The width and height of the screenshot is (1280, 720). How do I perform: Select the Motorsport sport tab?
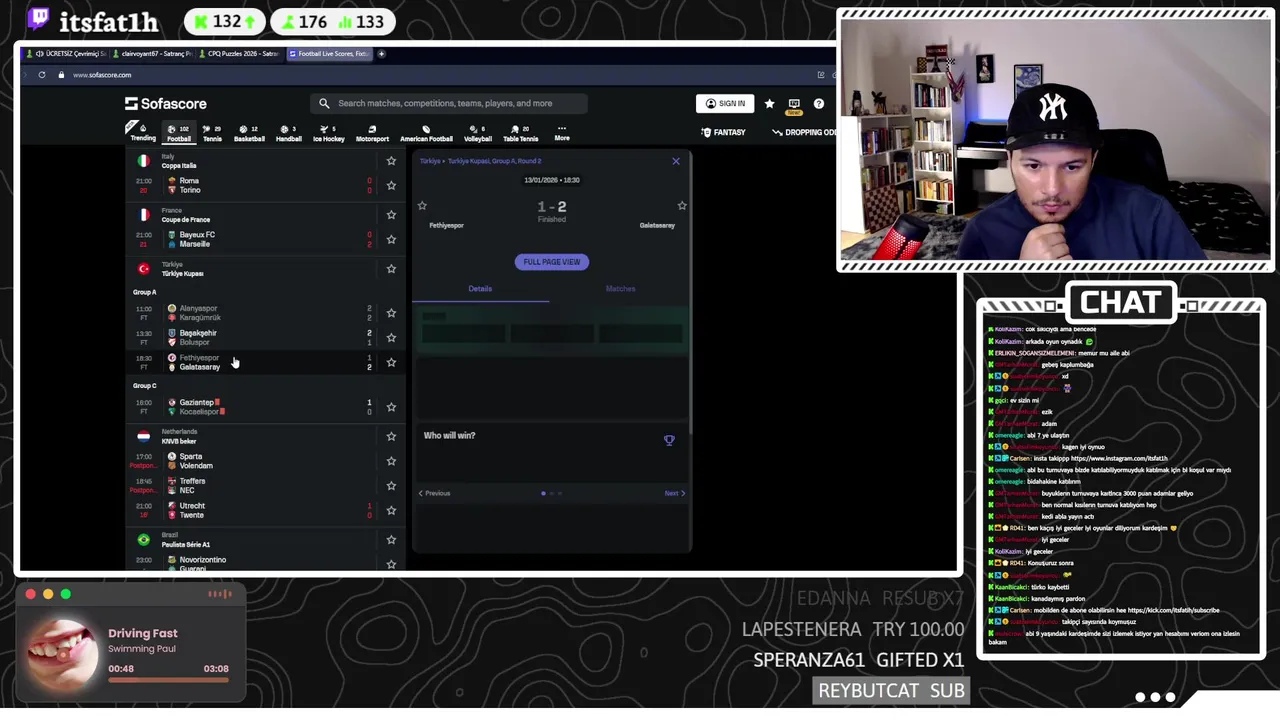point(372,133)
